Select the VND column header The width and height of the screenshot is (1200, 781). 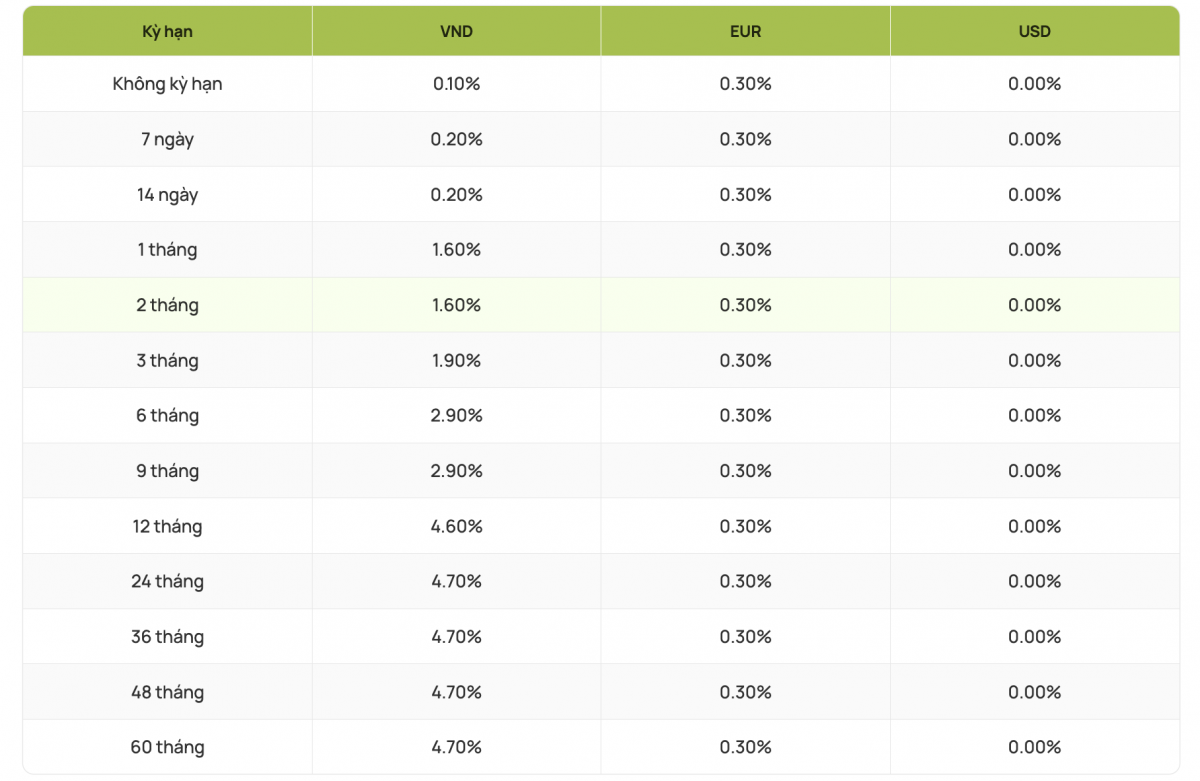456,31
